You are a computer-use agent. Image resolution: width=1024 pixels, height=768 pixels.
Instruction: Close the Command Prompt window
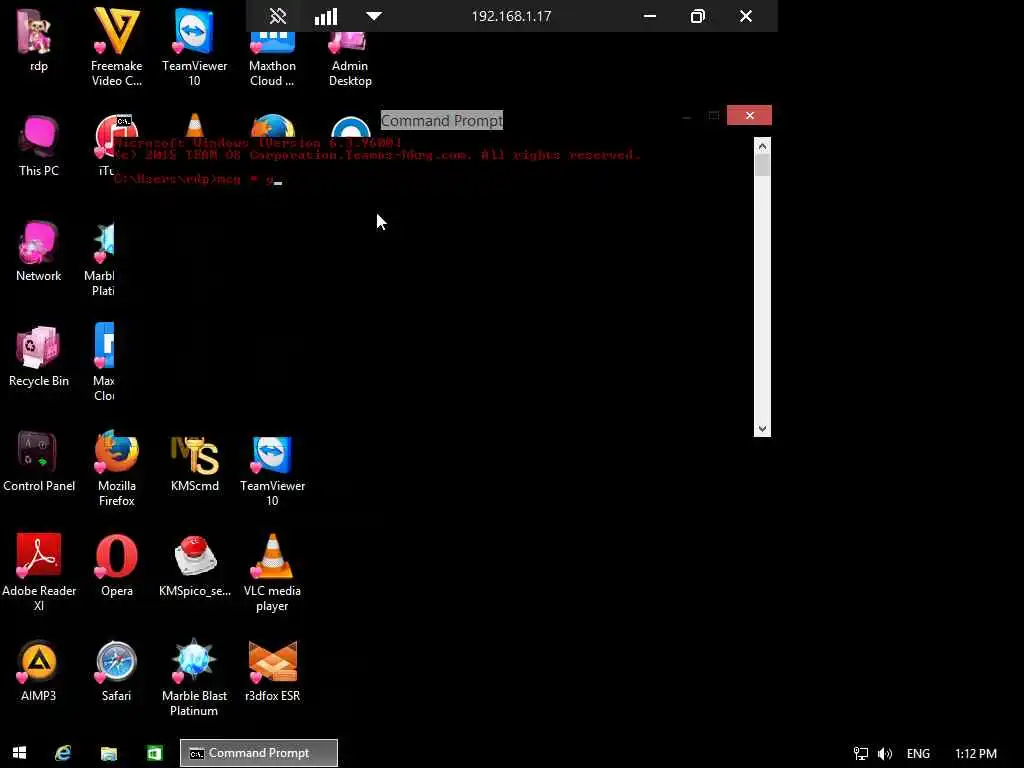(x=750, y=115)
